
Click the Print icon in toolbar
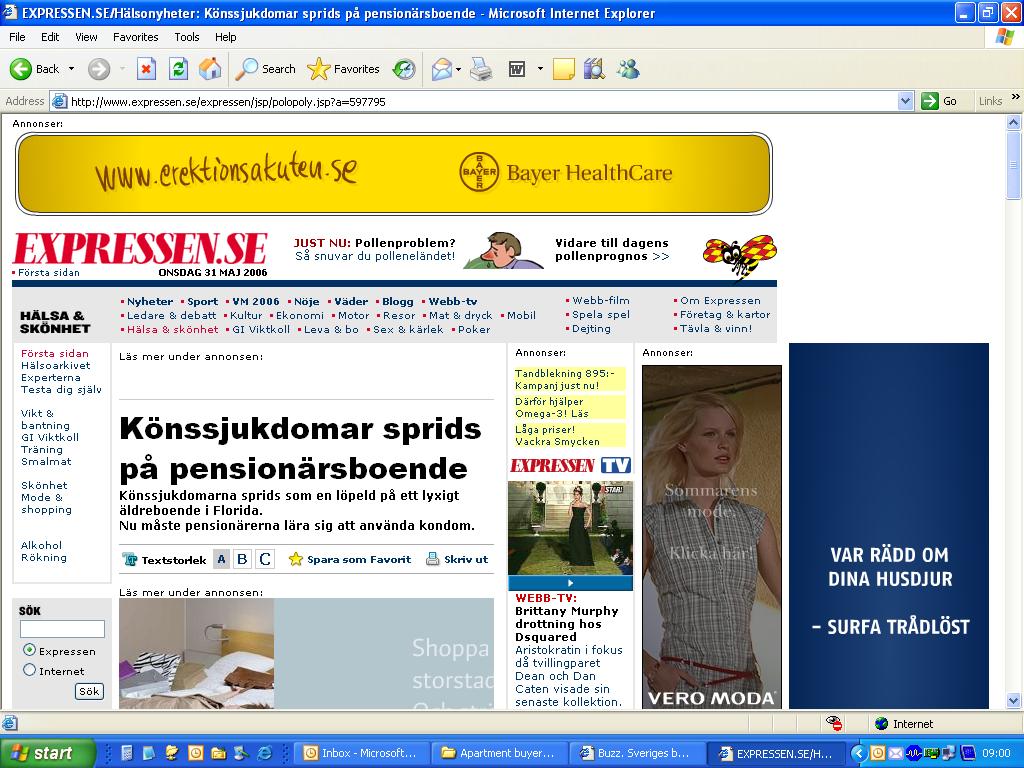point(481,69)
